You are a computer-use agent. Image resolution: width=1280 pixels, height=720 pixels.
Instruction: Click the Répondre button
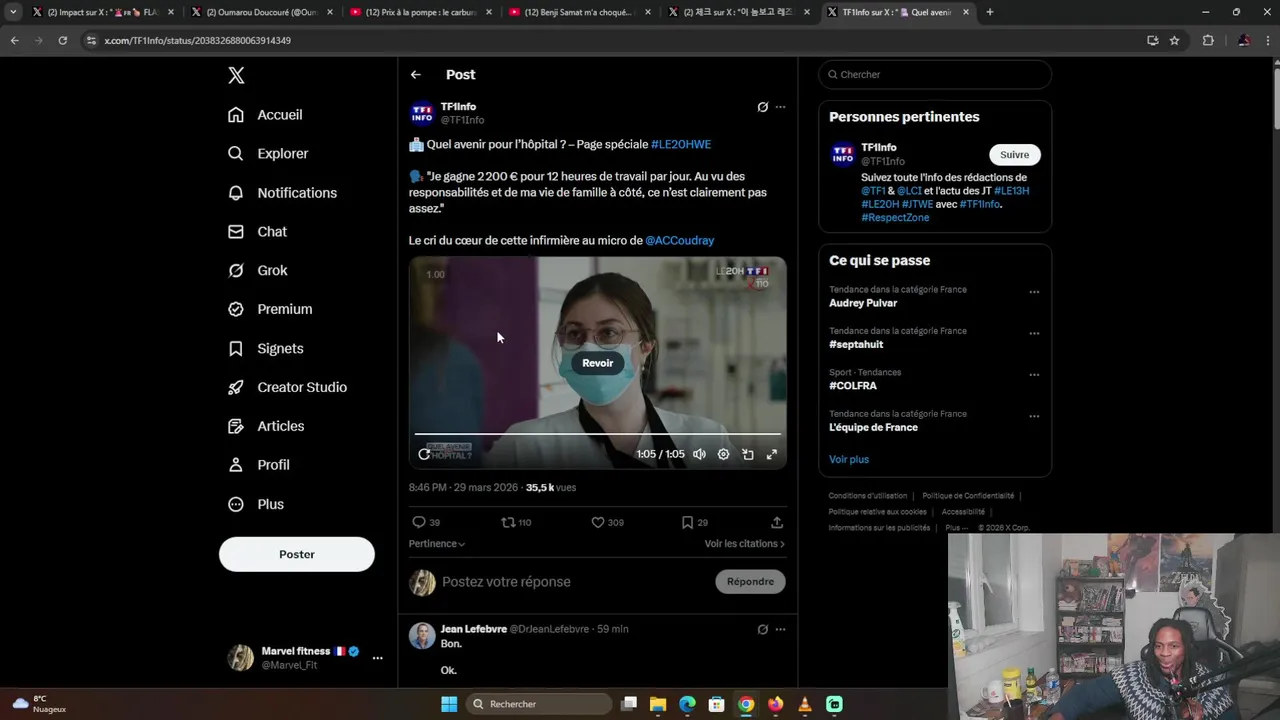point(750,582)
